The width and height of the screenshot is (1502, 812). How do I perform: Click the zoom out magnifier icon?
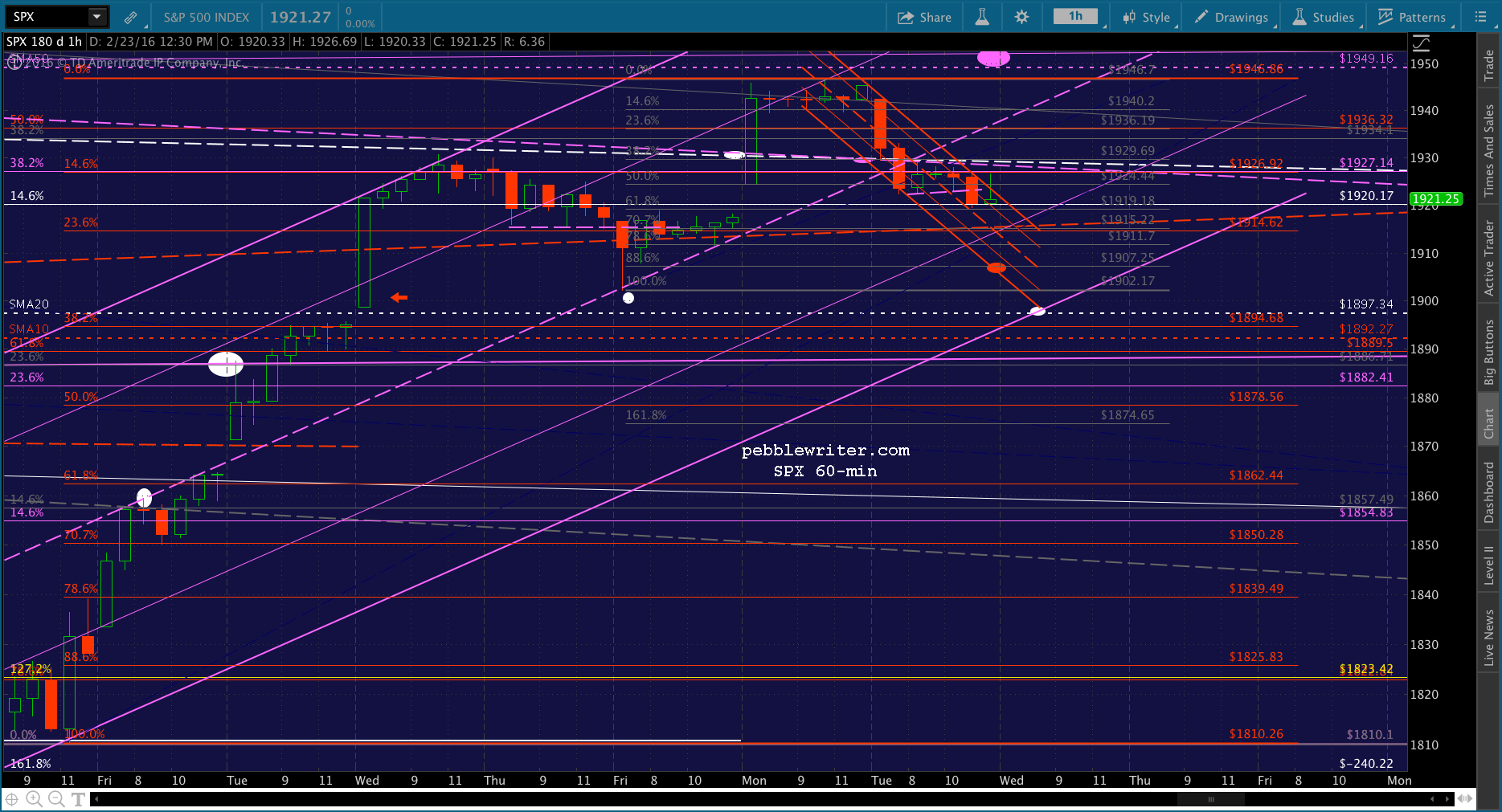click(x=56, y=798)
